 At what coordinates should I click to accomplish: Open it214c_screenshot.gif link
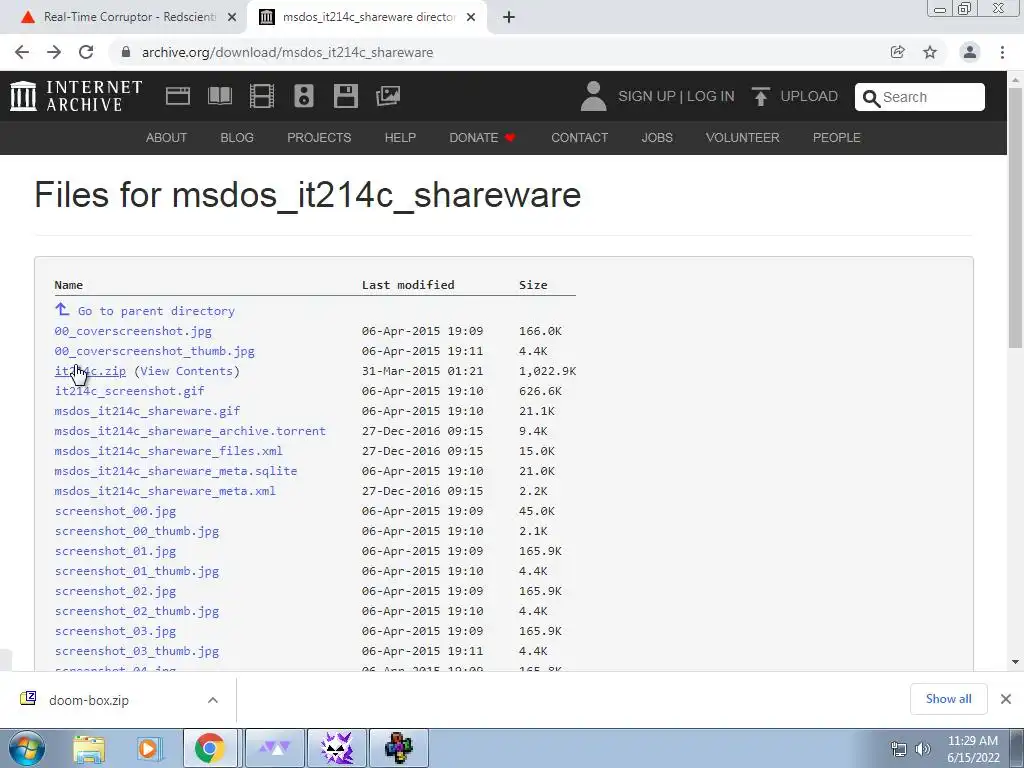(129, 391)
